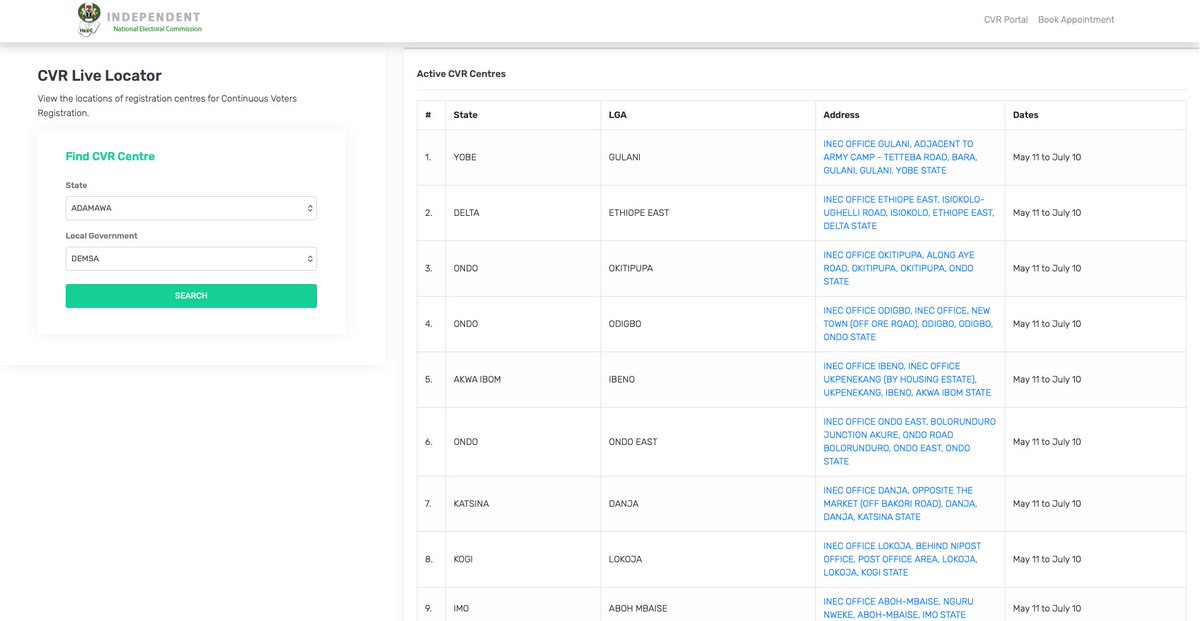Click the CVR Live Locator heading
This screenshot has height=621, width=1200.
(99, 76)
